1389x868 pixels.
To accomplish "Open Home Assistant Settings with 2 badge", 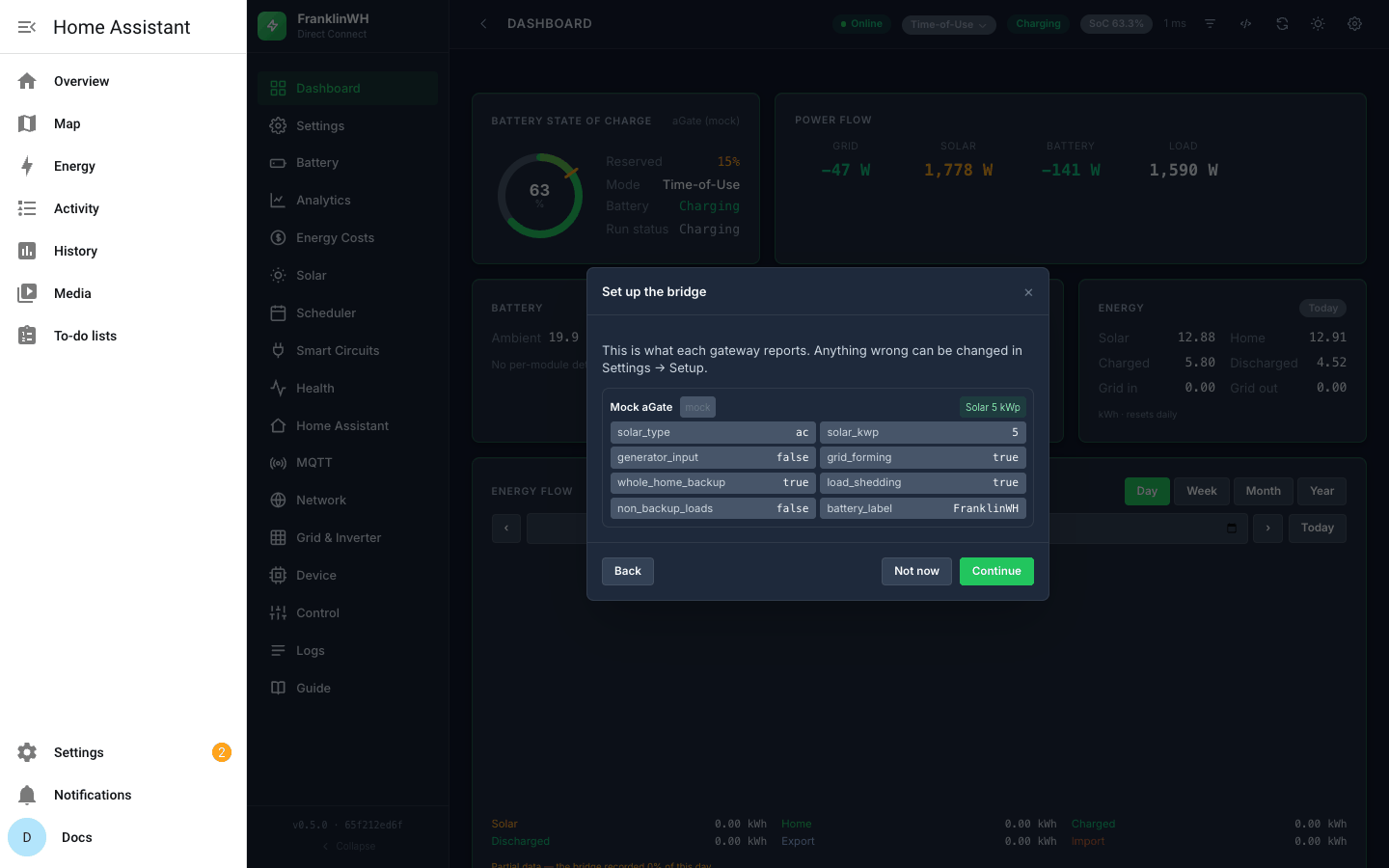I will point(123,752).
